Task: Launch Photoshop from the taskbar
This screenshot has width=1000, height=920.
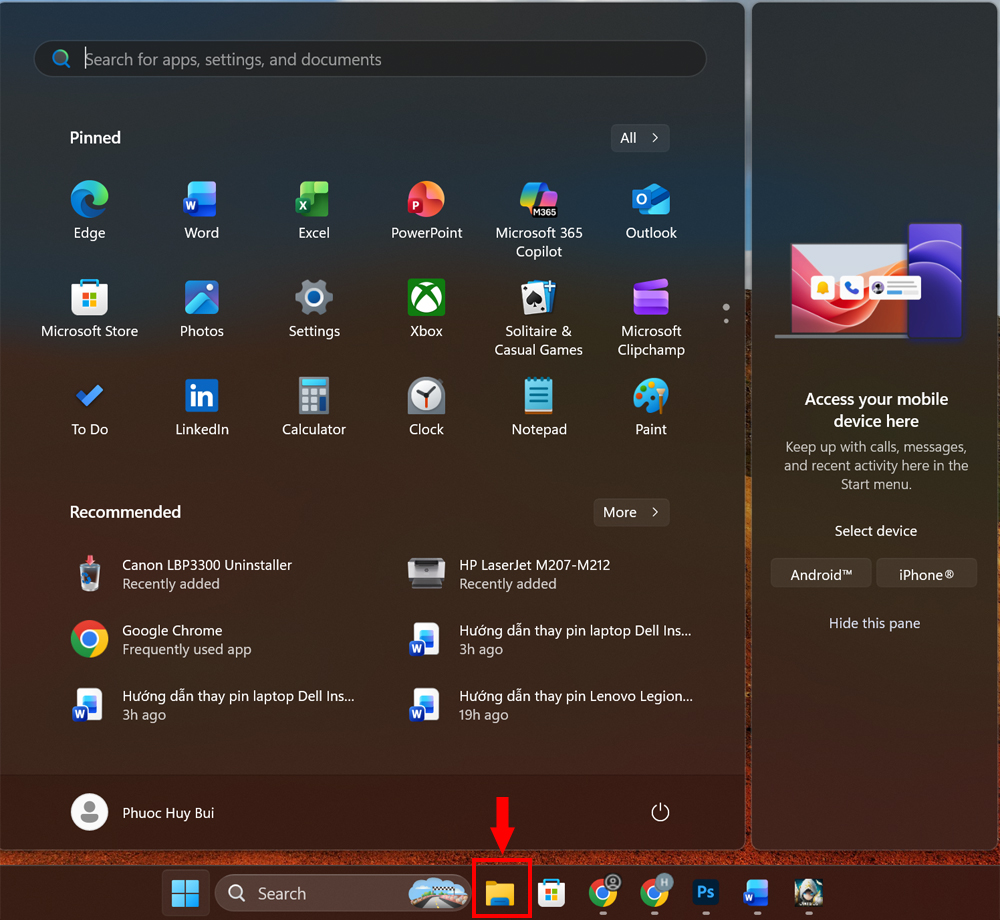Action: click(705, 893)
